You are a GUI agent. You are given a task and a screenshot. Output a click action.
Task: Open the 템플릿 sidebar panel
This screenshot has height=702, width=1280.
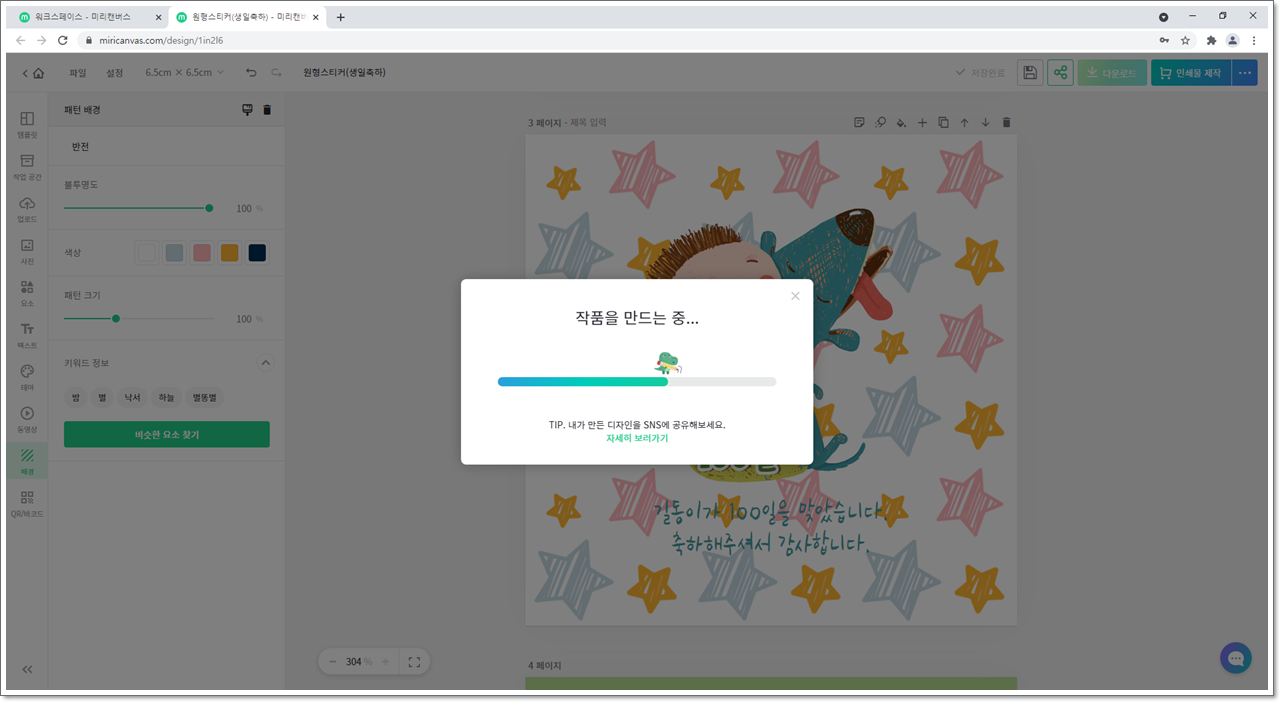tap(27, 124)
